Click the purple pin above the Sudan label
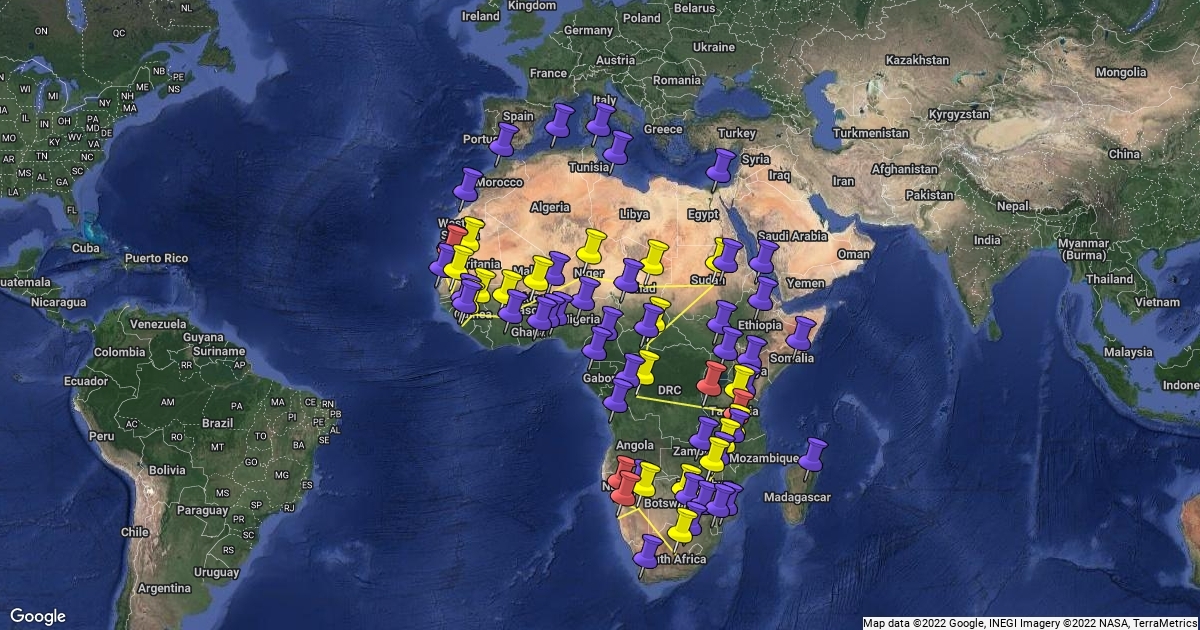 coord(730,256)
